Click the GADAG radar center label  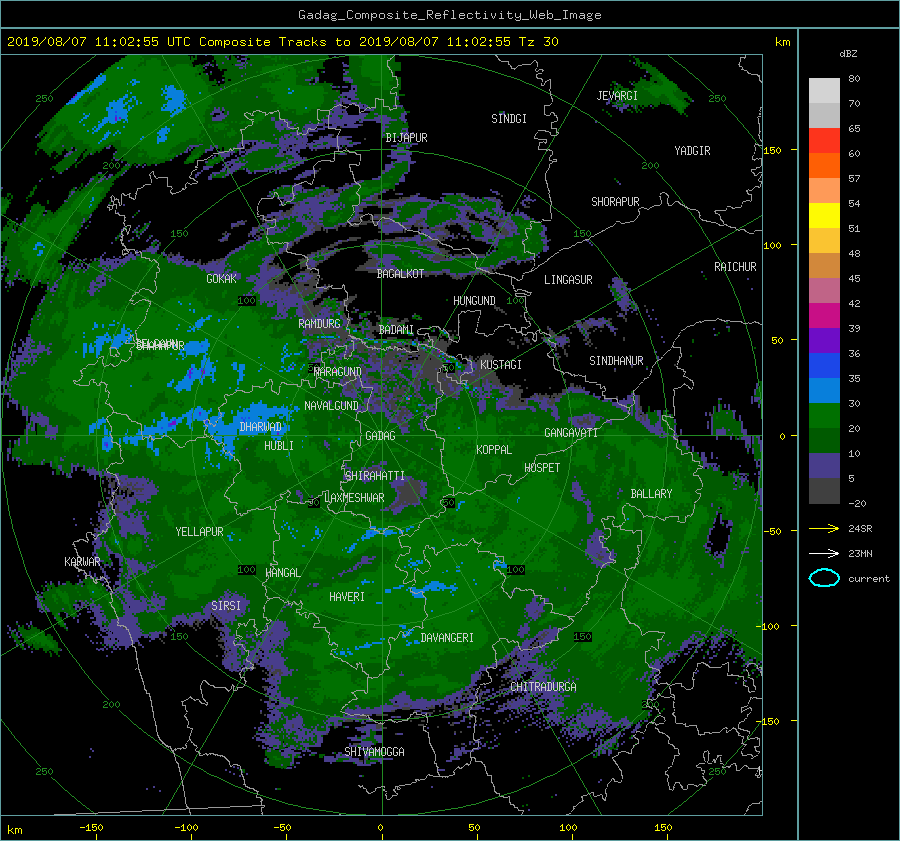pos(380,436)
